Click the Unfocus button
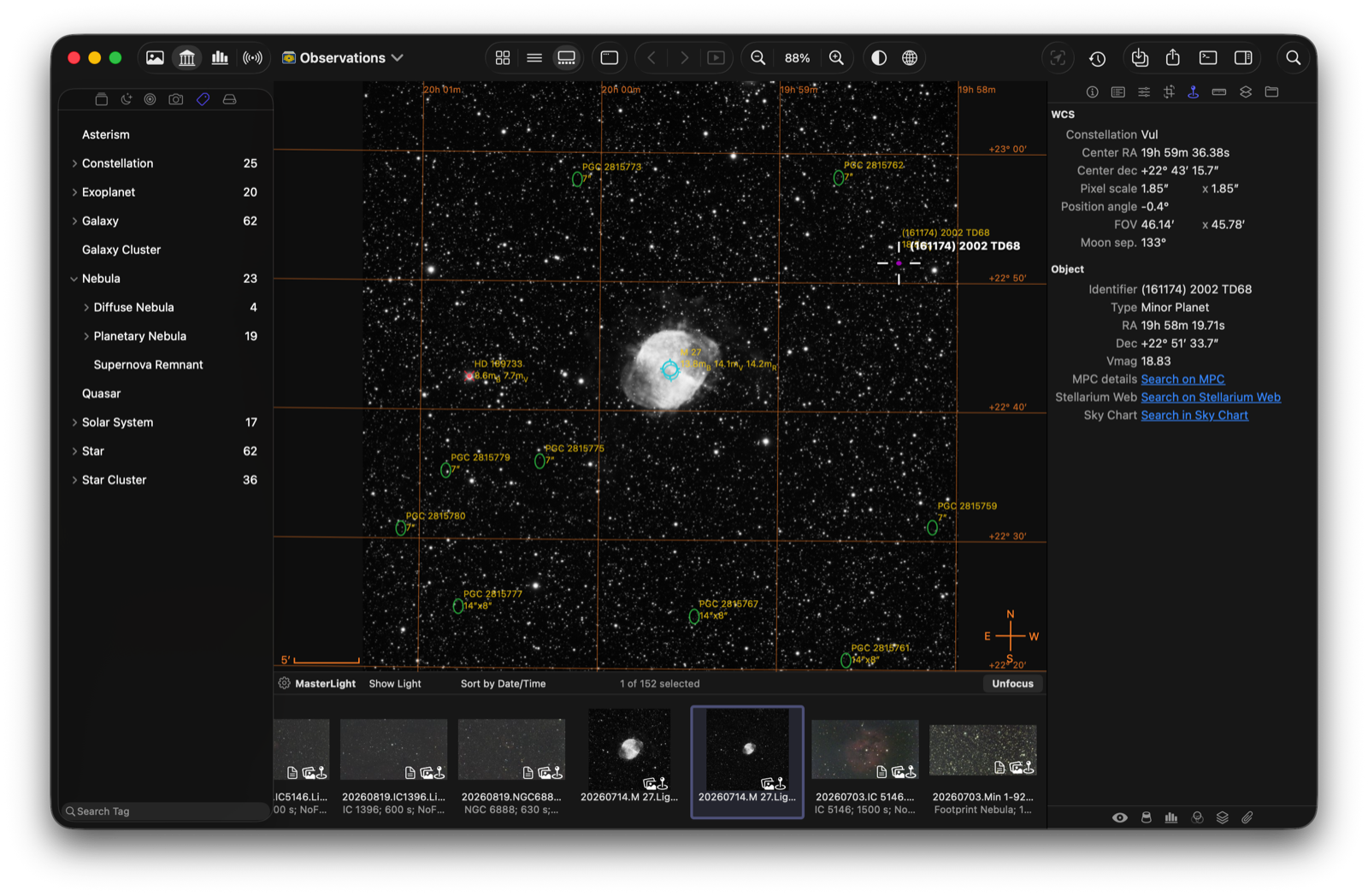Image resolution: width=1368 pixels, height=896 pixels. click(1012, 684)
